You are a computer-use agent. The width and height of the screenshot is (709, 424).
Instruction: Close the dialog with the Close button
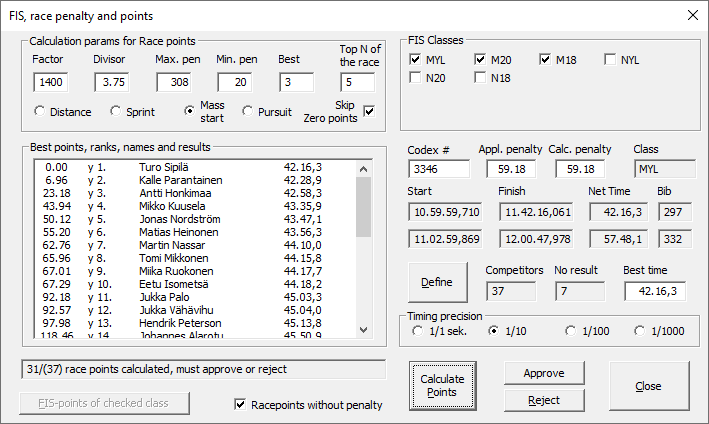coord(648,385)
